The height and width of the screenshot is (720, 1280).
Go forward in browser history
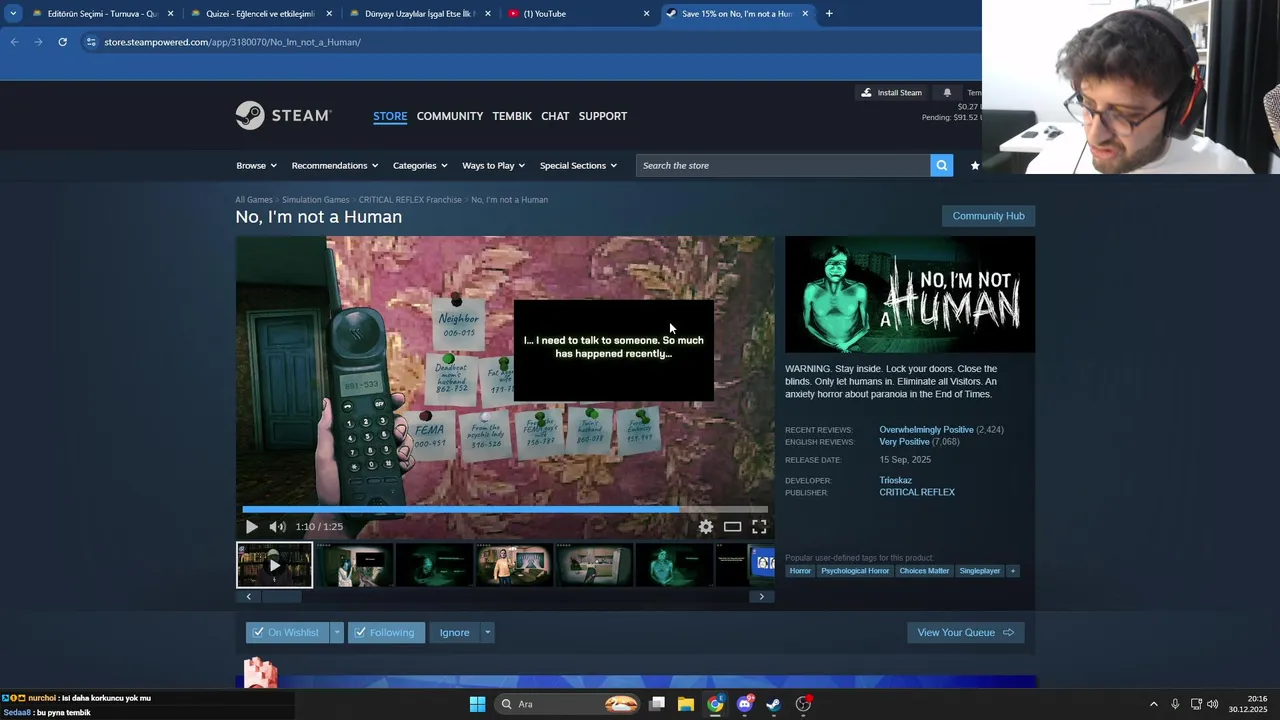(38, 42)
